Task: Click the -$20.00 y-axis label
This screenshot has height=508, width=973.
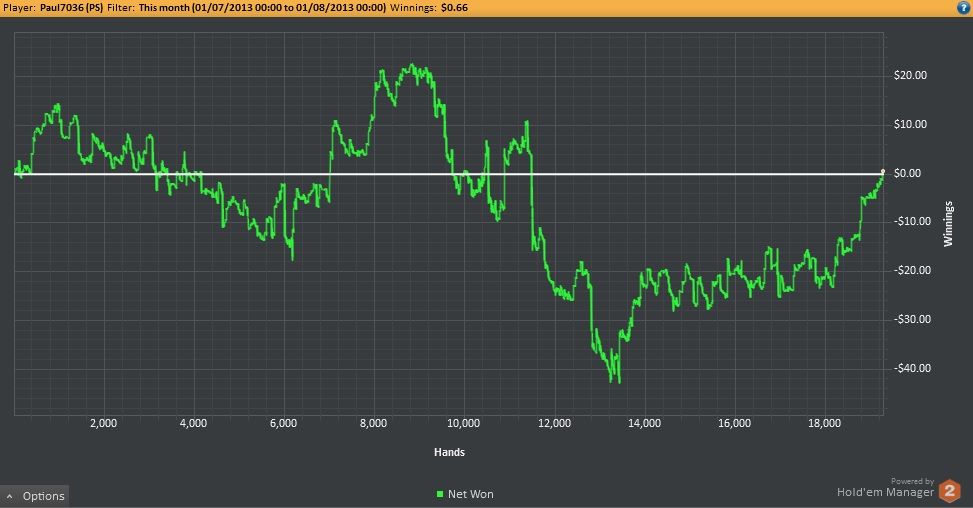Action: tap(912, 270)
